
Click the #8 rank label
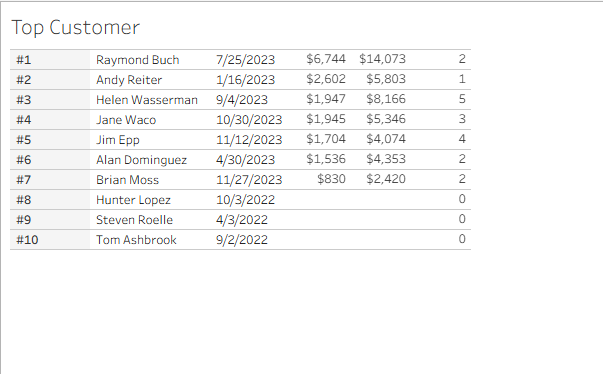23,200
